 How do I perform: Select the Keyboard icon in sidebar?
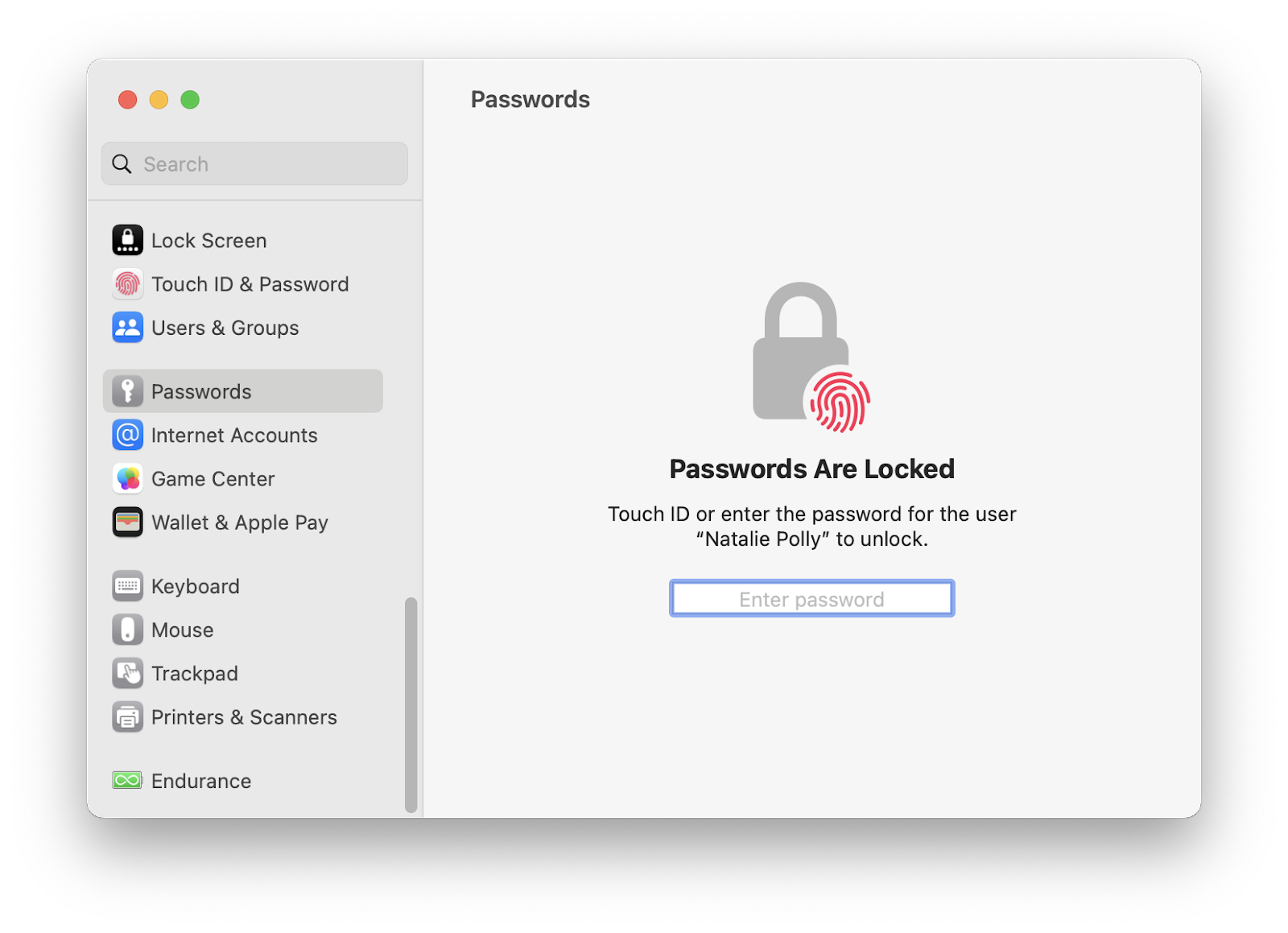[x=127, y=586]
